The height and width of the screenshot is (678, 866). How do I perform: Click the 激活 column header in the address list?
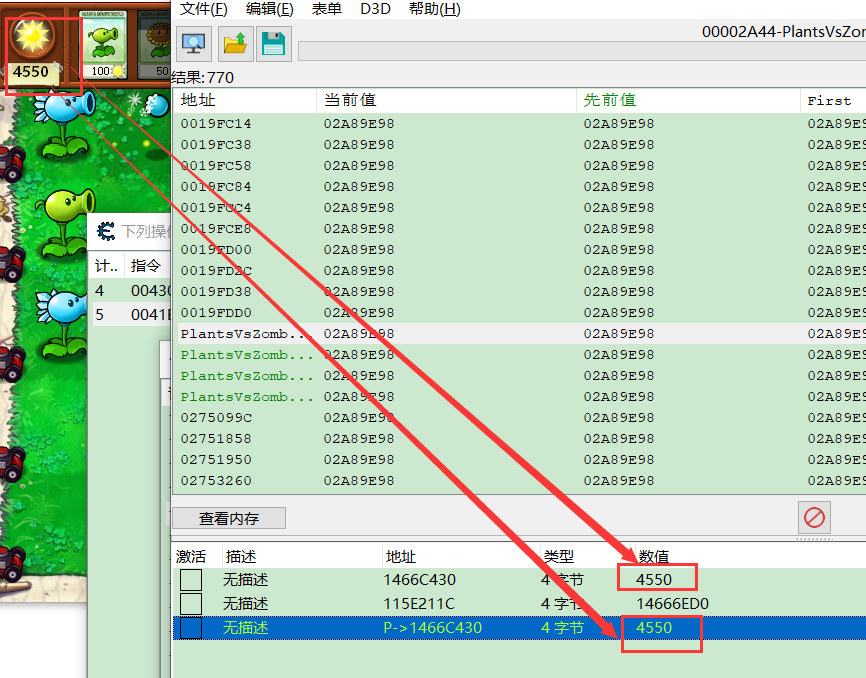[x=191, y=557]
